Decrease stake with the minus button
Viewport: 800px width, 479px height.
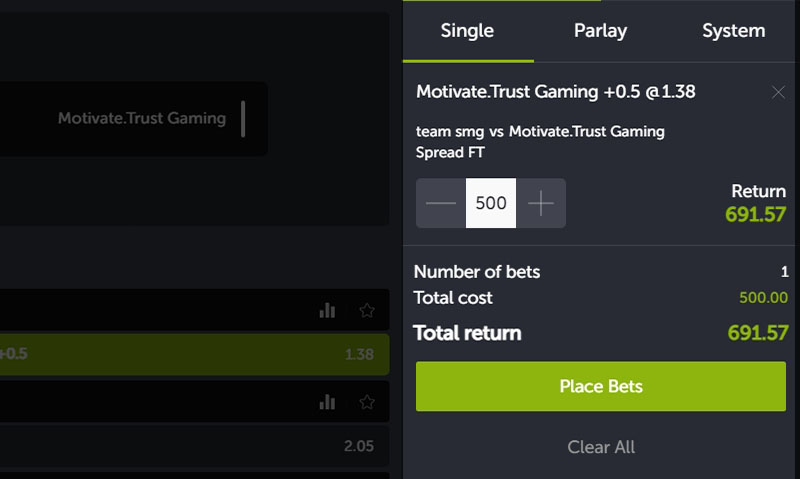(441, 203)
